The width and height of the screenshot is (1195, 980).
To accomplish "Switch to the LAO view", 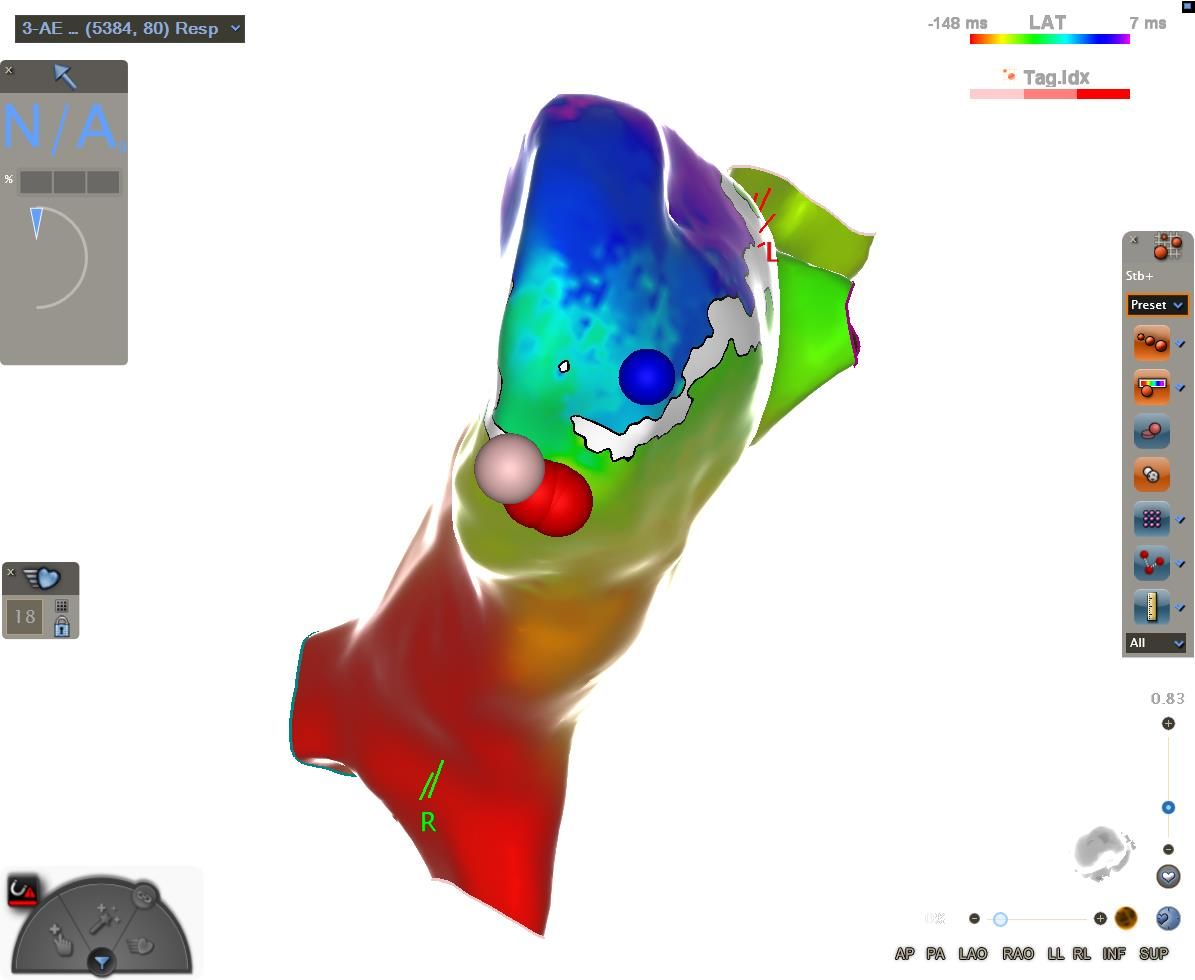I will coord(972,954).
